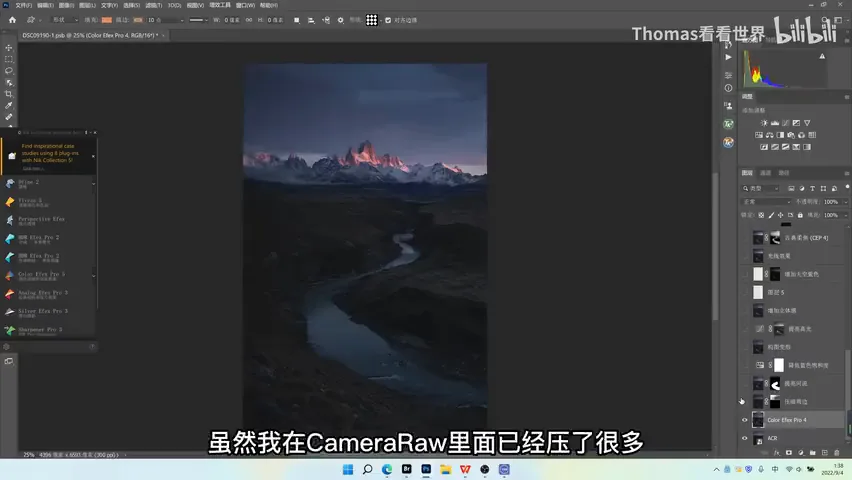Dismiss the Nik Collection 5 notification

point(93,157)
